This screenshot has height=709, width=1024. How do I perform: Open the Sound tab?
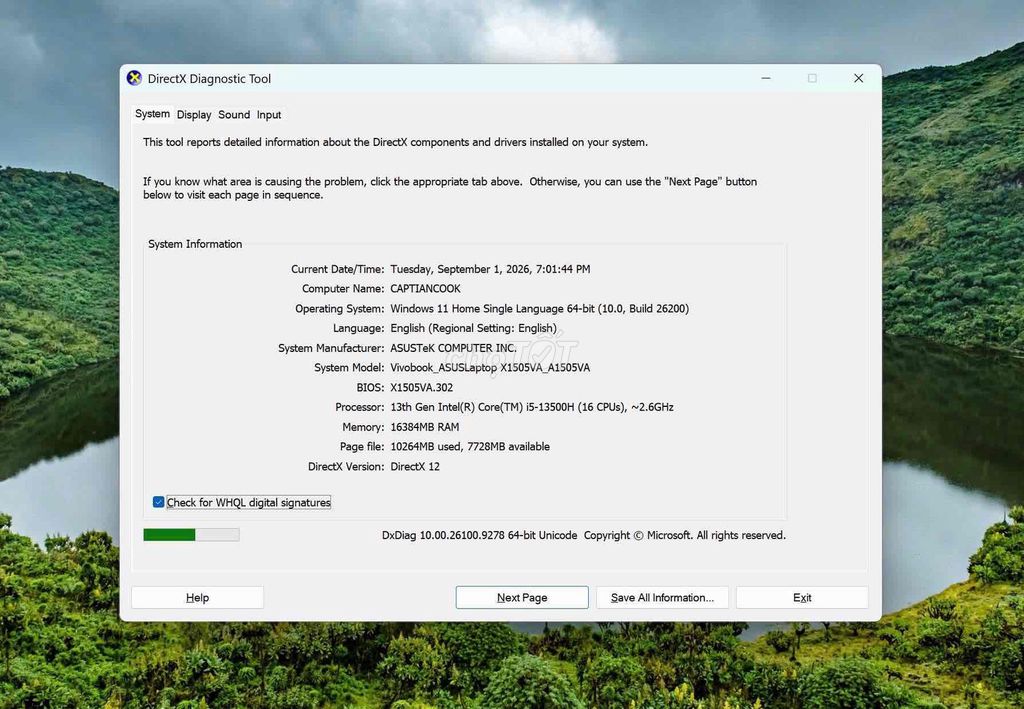234,115
